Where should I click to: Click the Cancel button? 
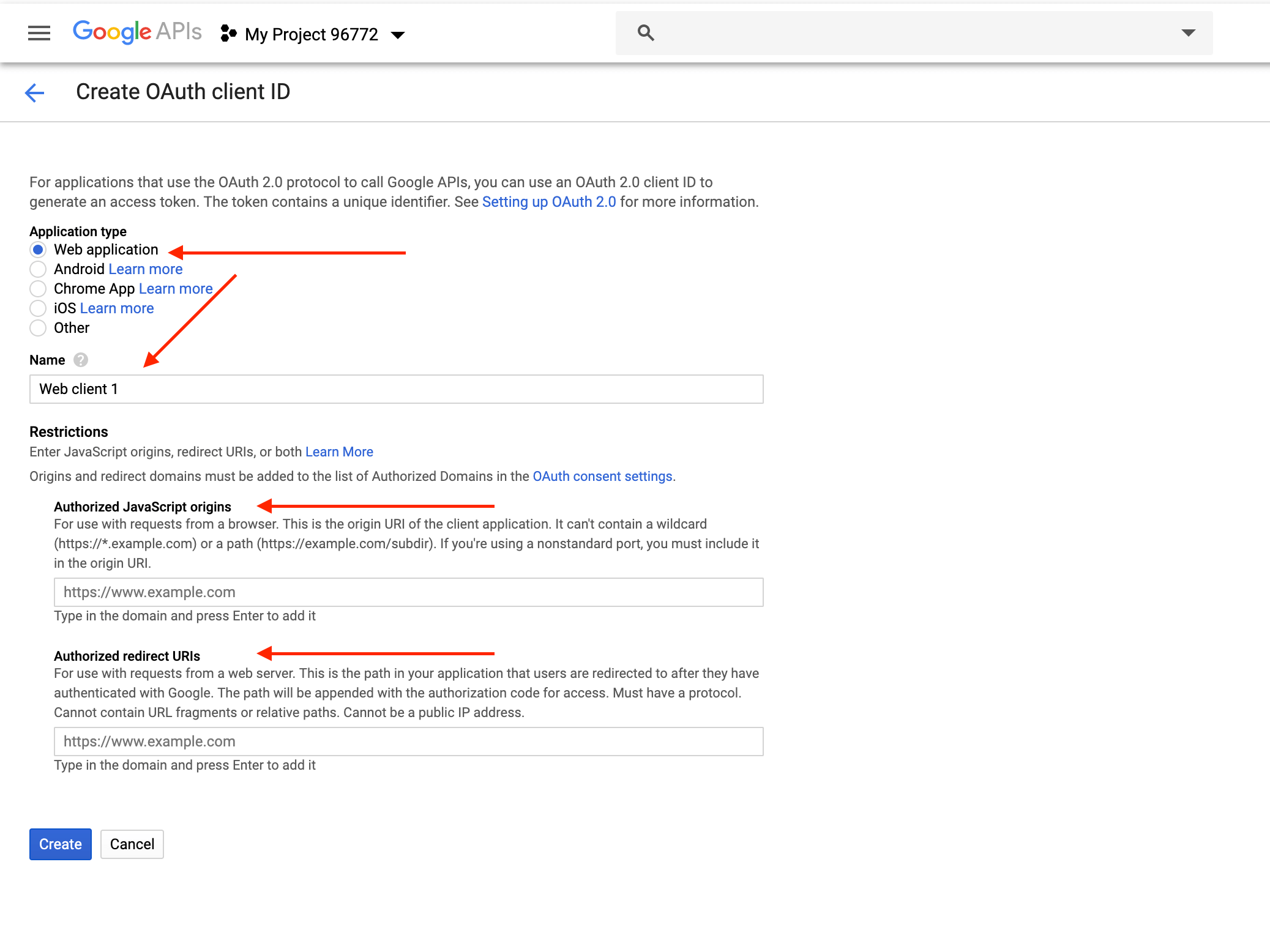point(132,844)
